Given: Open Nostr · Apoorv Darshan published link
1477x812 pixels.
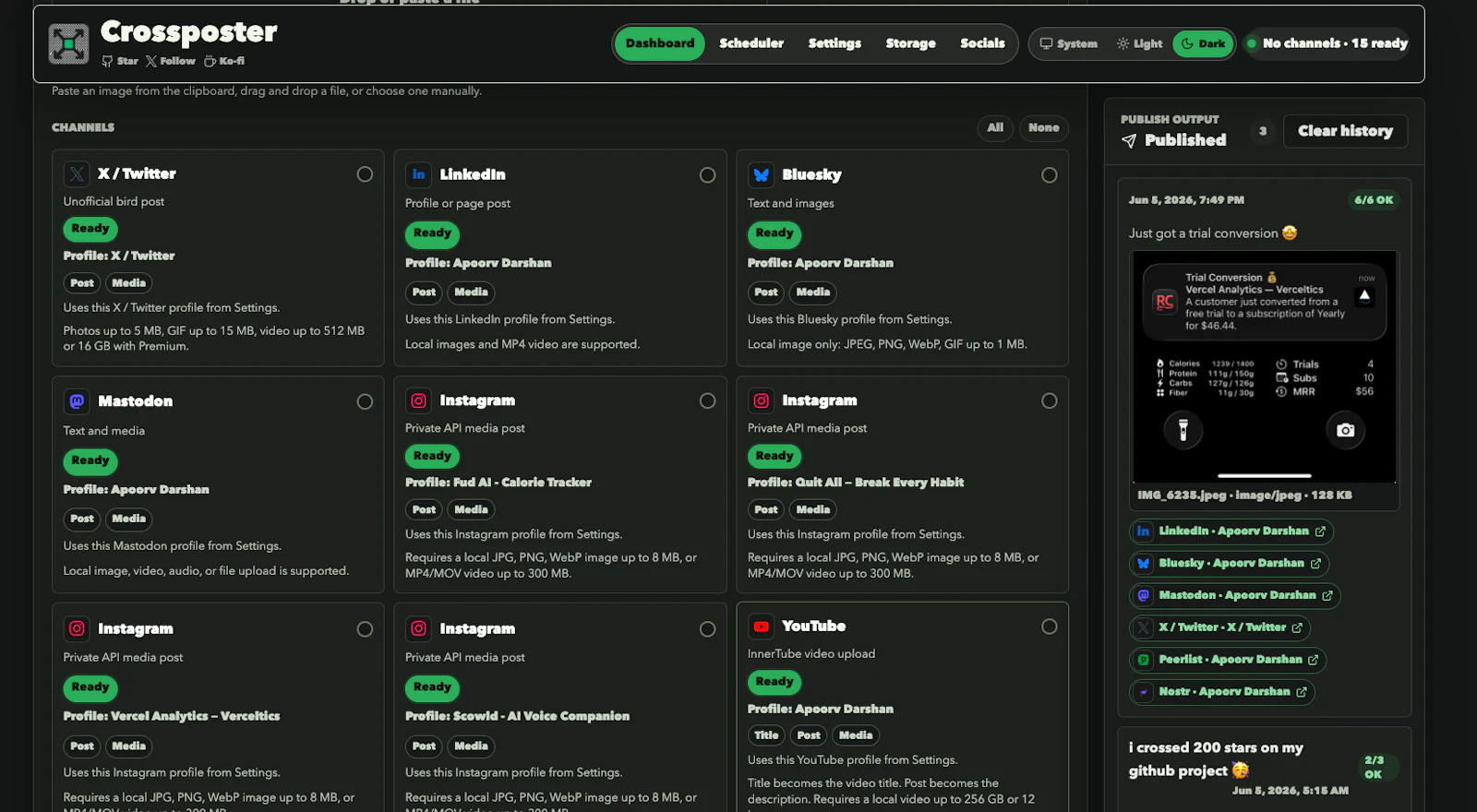Looking at the screenshot, I should (x=1222, y=692).
